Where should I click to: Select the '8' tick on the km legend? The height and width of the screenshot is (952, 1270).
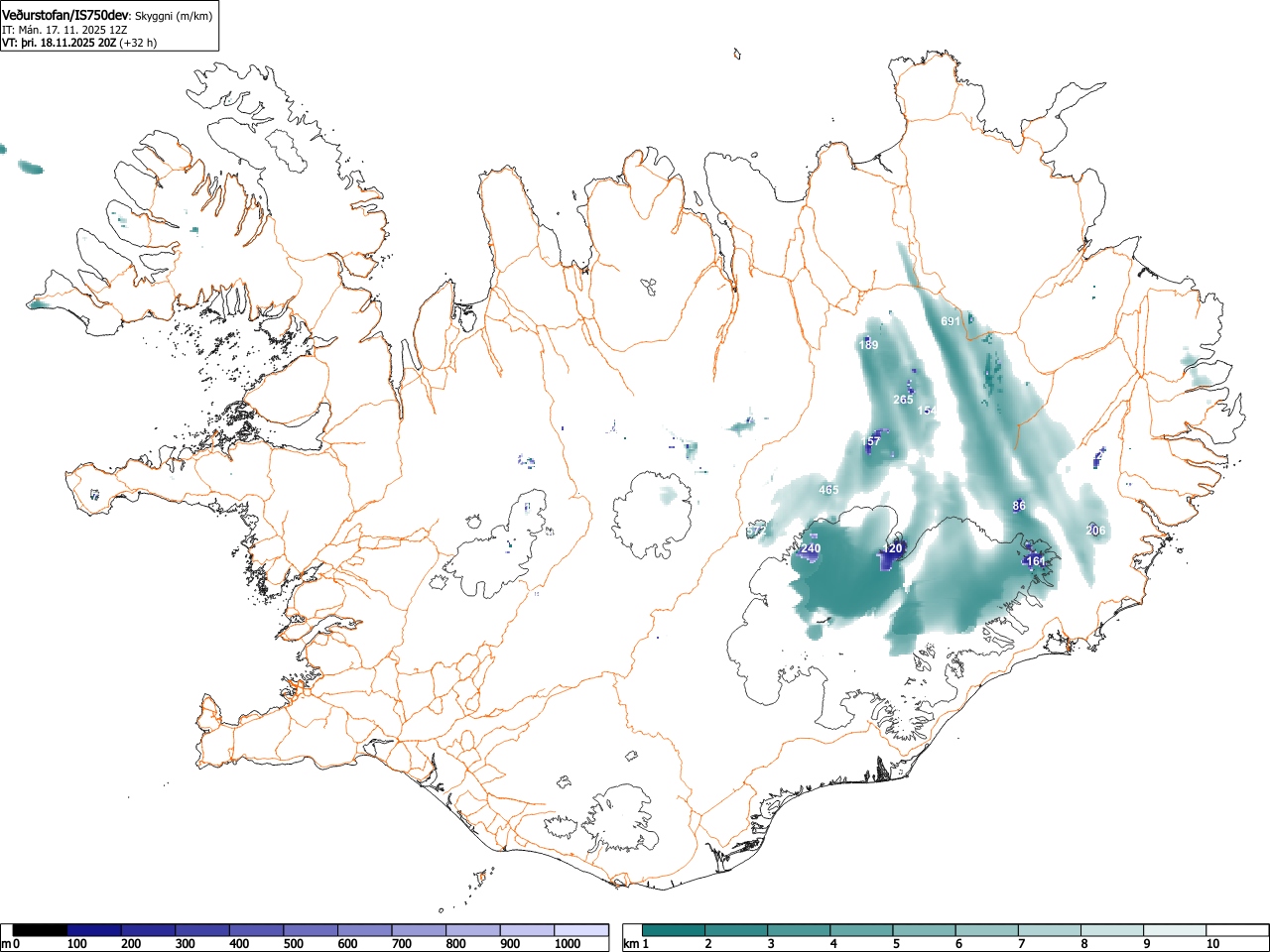pos(1083,944)
